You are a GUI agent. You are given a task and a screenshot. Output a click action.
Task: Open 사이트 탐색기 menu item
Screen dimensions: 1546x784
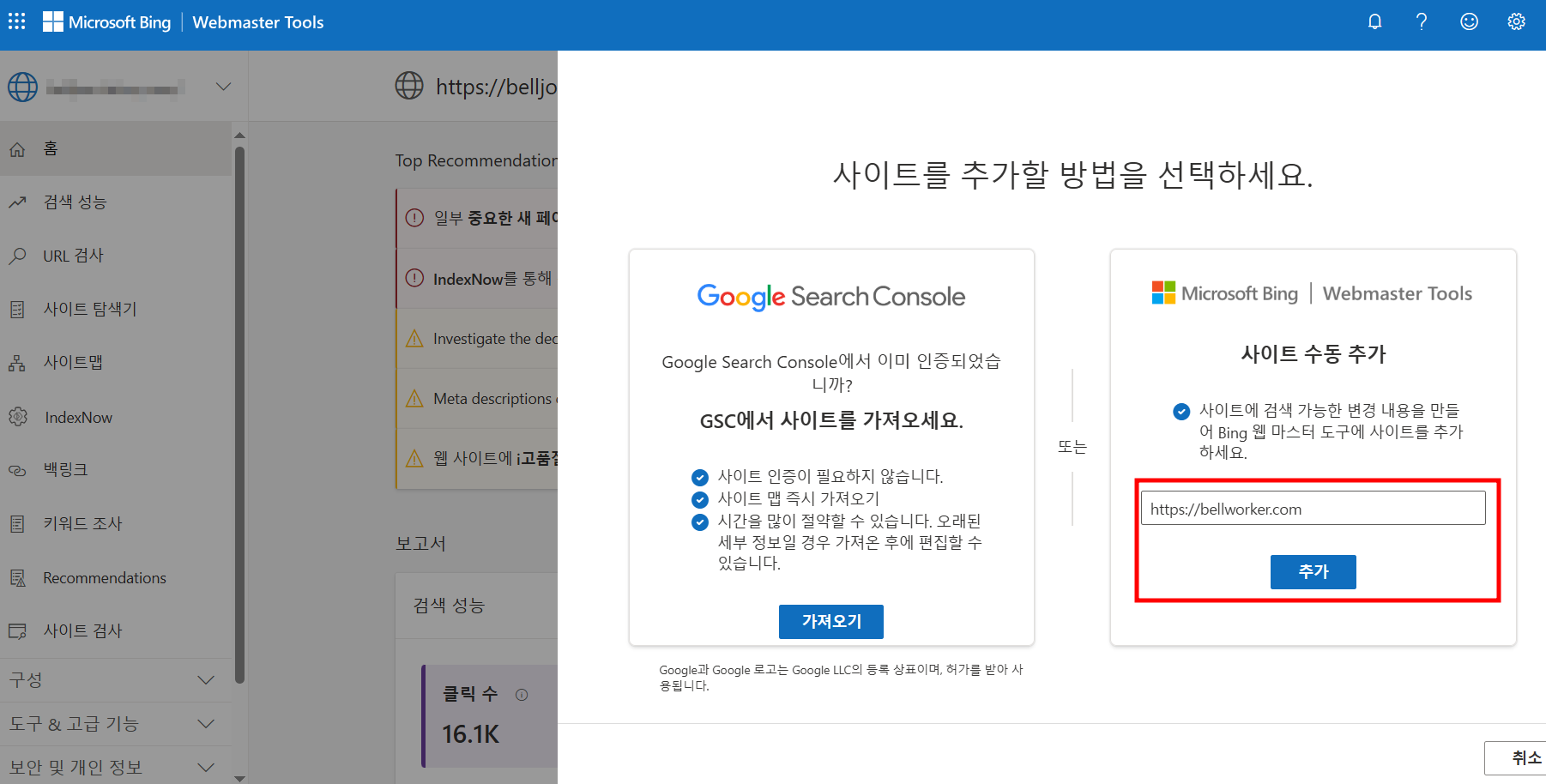116,309
